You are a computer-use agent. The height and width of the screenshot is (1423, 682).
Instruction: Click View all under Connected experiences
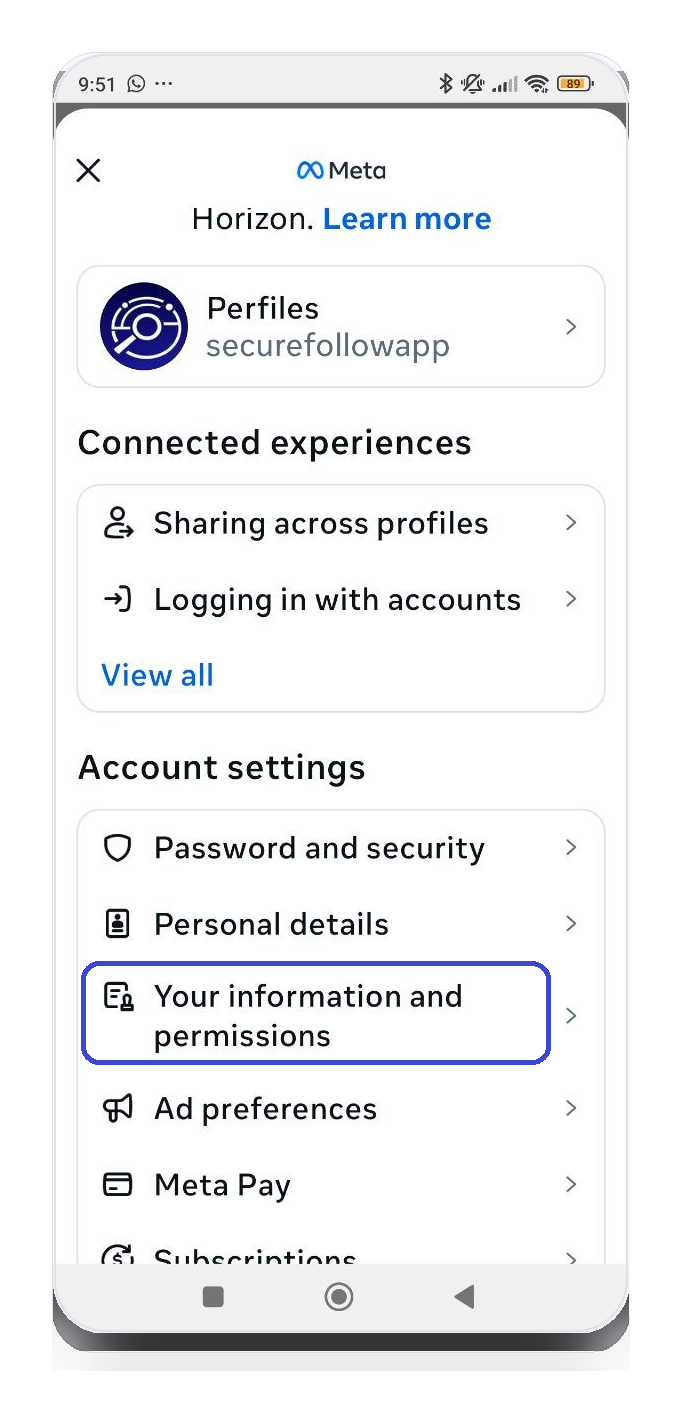[x=157, y=675]
